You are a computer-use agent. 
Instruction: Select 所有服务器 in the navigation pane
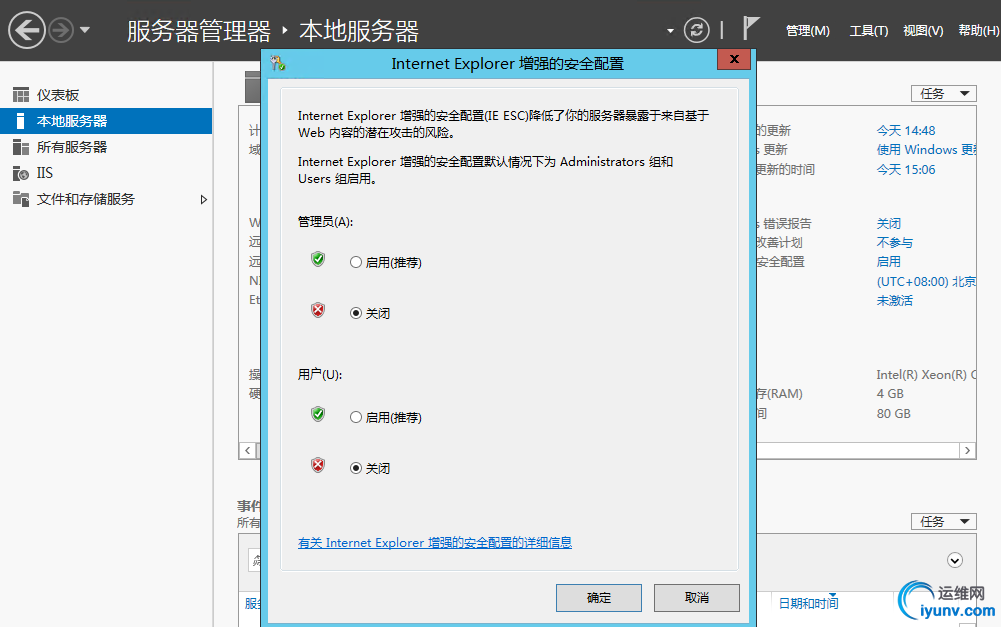pos(106,147)
